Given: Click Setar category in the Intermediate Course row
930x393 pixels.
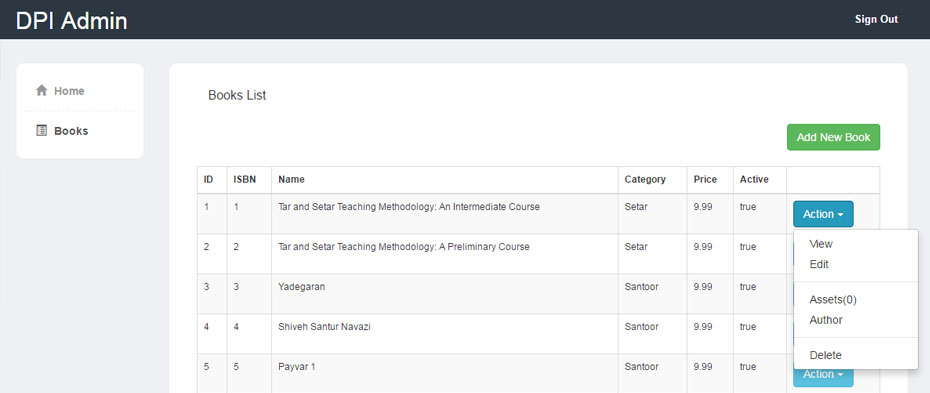Looking at the screenshot, I should (x=636, y=207).
